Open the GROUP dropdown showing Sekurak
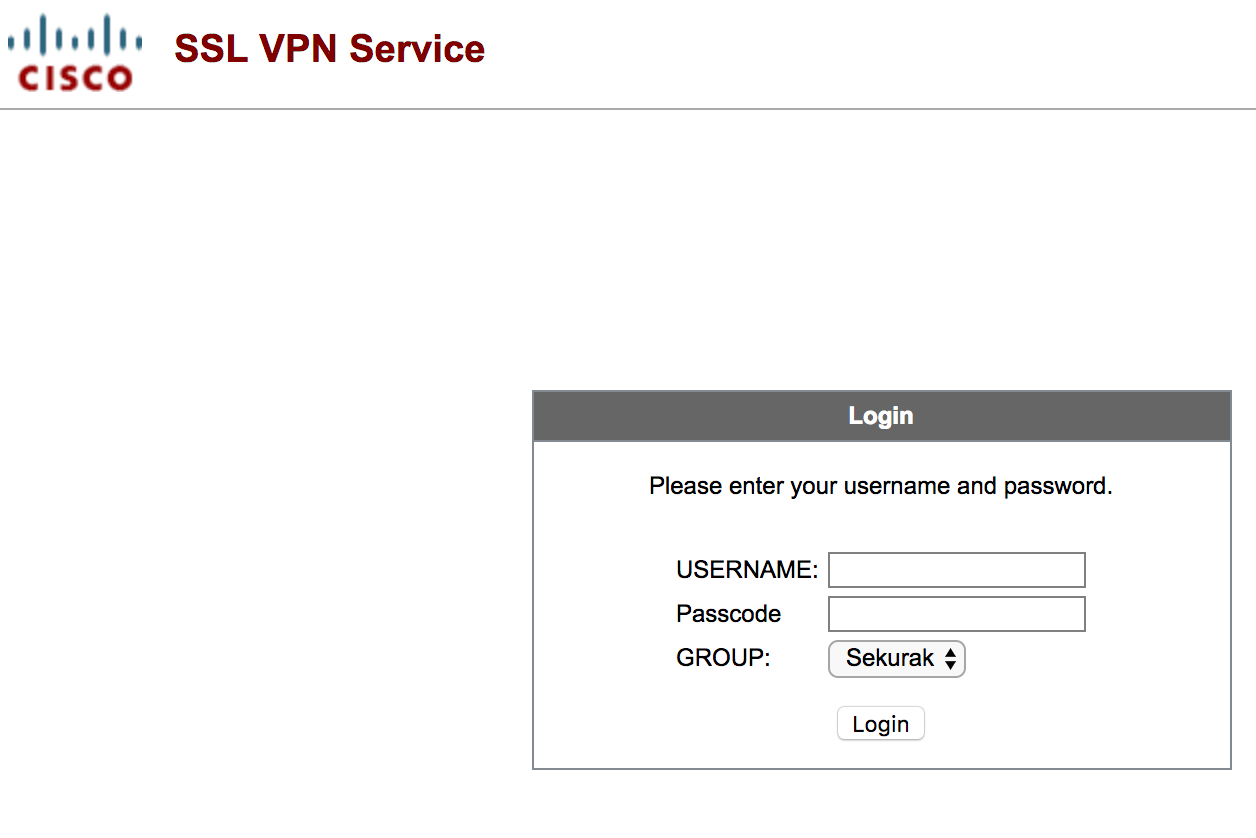1256x838 pixels. click(x=897, y=659)
